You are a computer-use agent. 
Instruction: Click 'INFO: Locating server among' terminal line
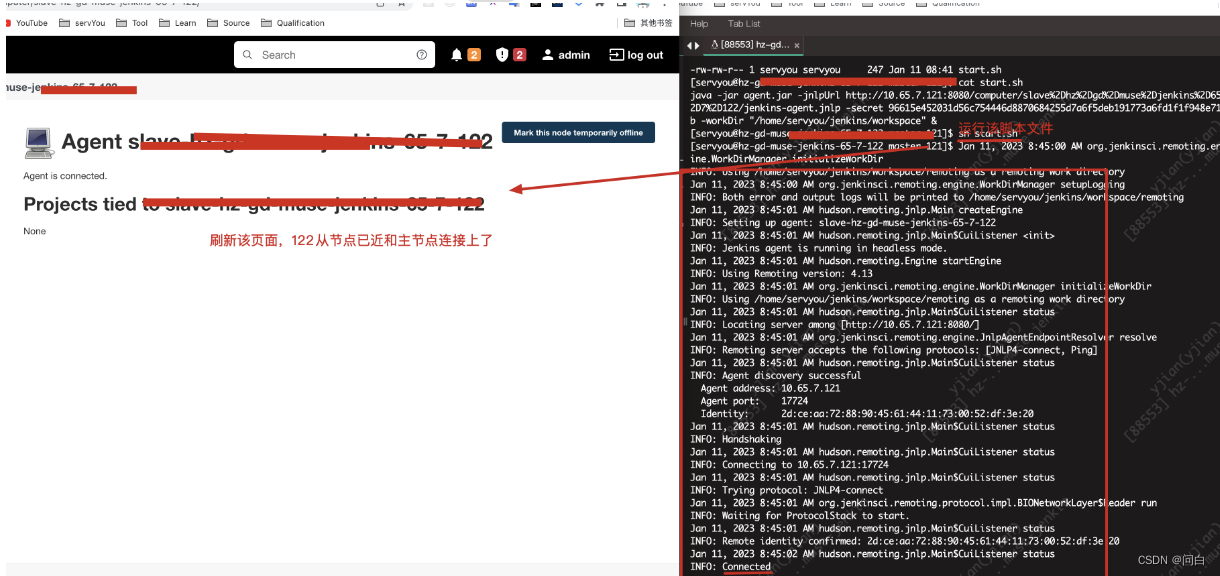coord(835,324)
